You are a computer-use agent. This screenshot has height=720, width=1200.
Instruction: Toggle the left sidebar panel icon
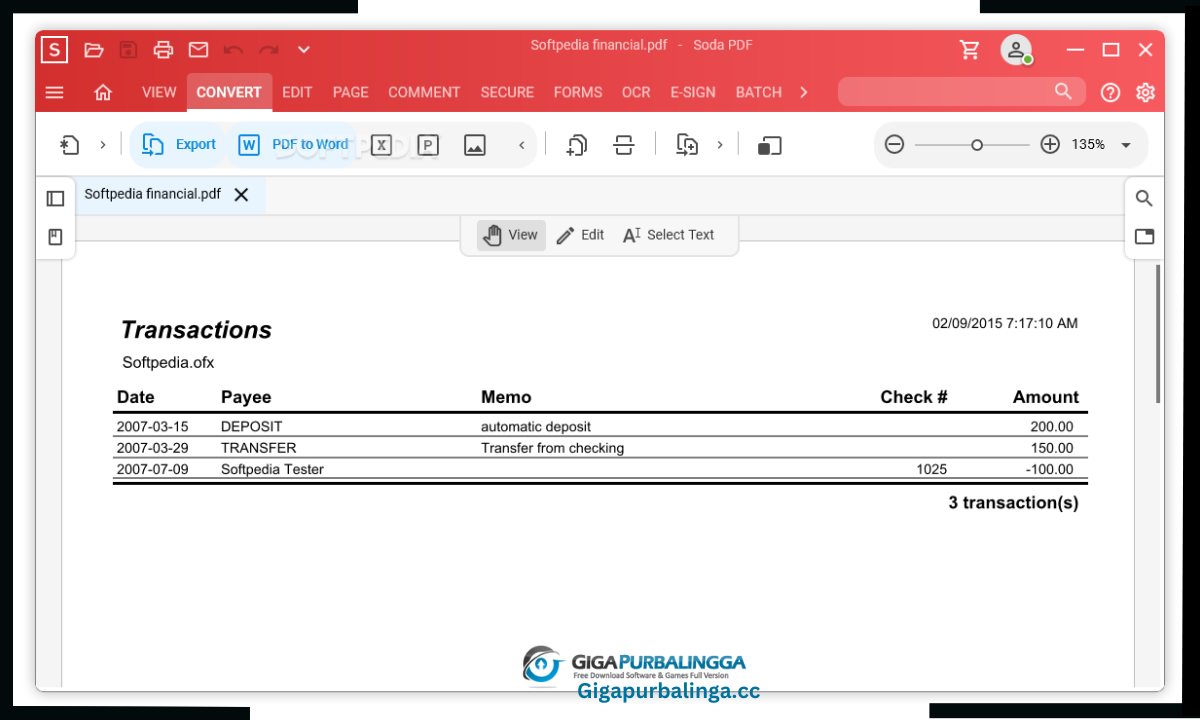(55, 199)
